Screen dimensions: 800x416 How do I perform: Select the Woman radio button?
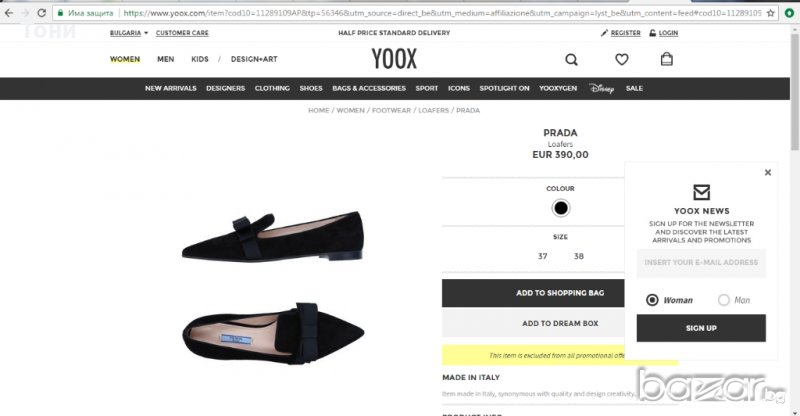coord(652,300)
